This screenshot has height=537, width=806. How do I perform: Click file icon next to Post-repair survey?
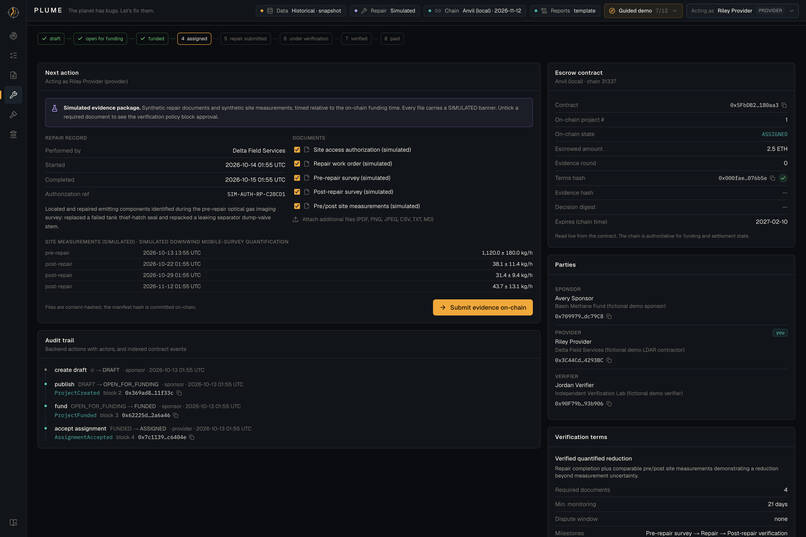coord(306,192)
